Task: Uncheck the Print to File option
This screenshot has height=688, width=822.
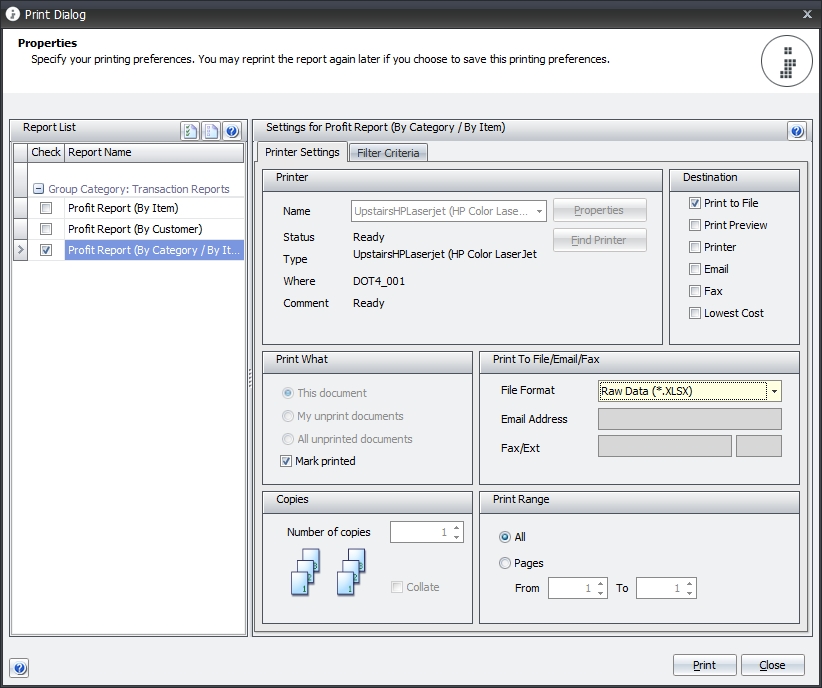Action: click(695, 202)
